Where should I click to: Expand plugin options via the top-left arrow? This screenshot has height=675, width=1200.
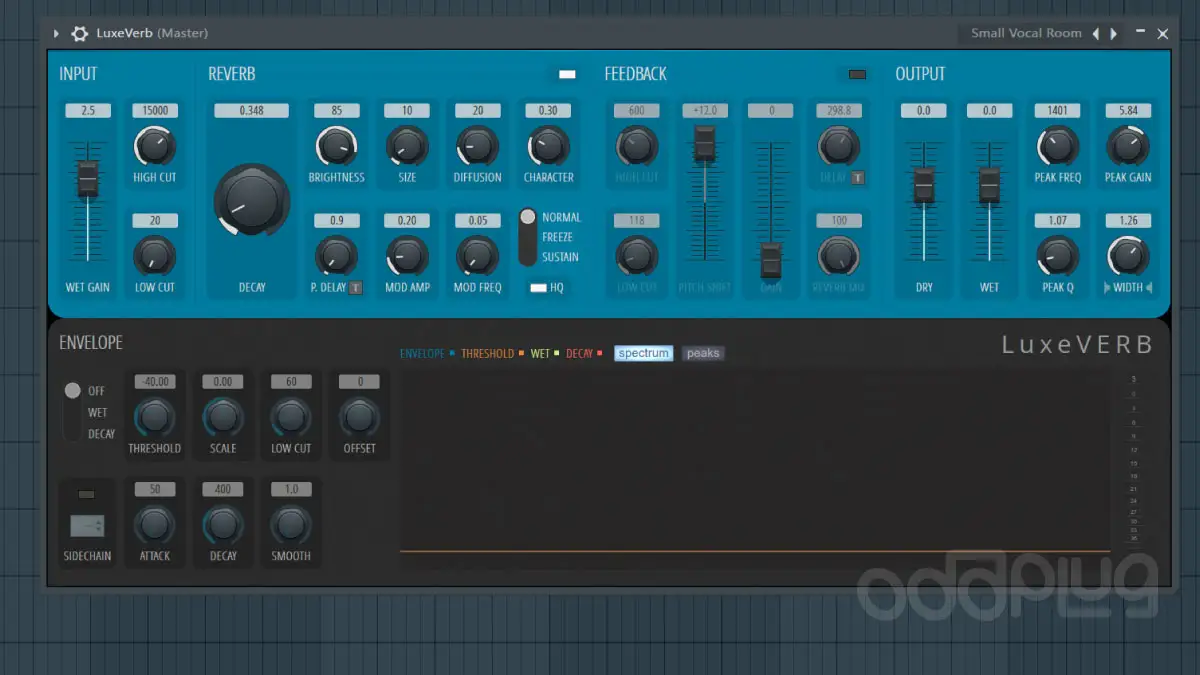coord(56,33)
